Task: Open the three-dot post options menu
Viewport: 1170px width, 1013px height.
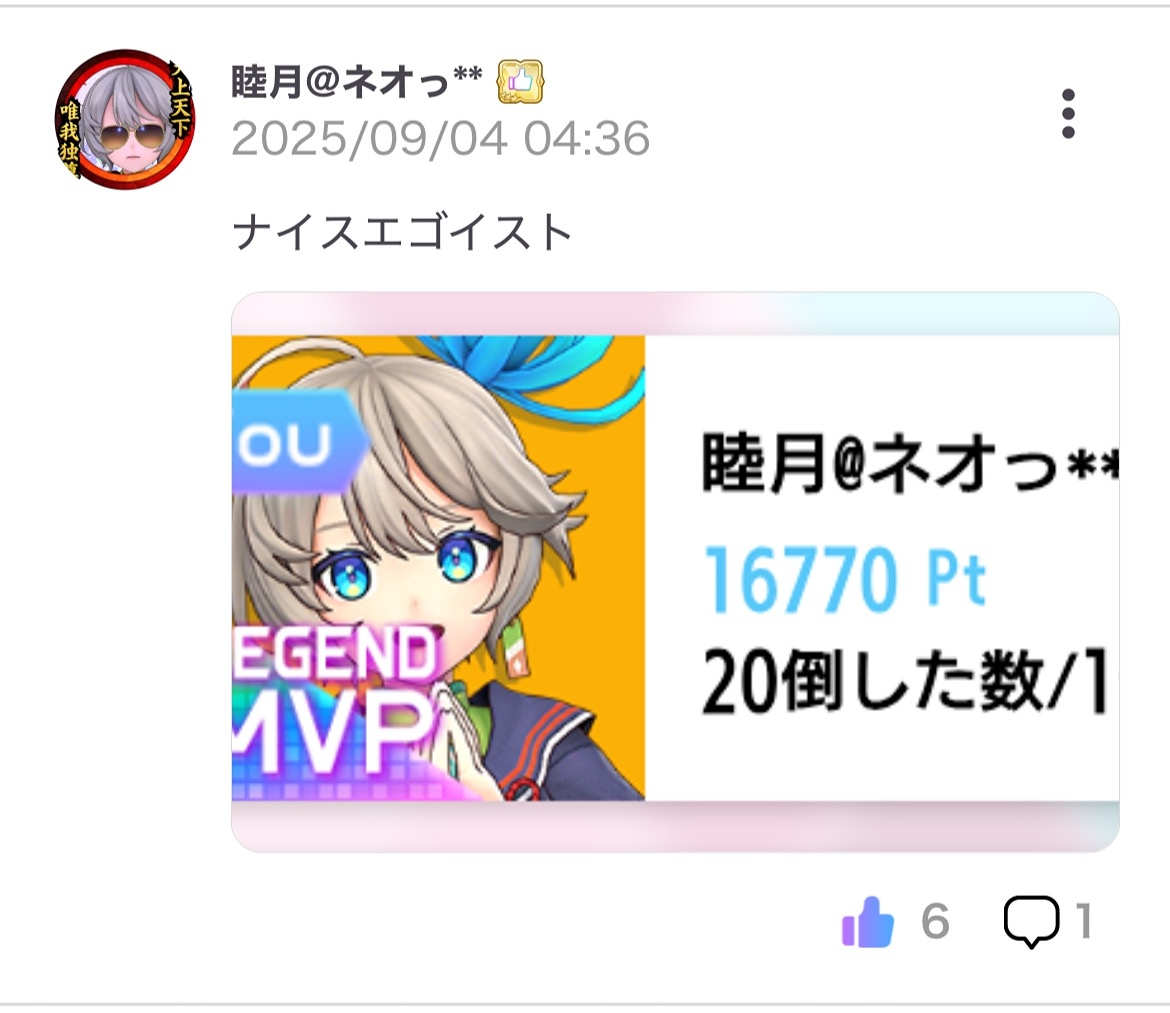Action: click(x=1068, y=113)
